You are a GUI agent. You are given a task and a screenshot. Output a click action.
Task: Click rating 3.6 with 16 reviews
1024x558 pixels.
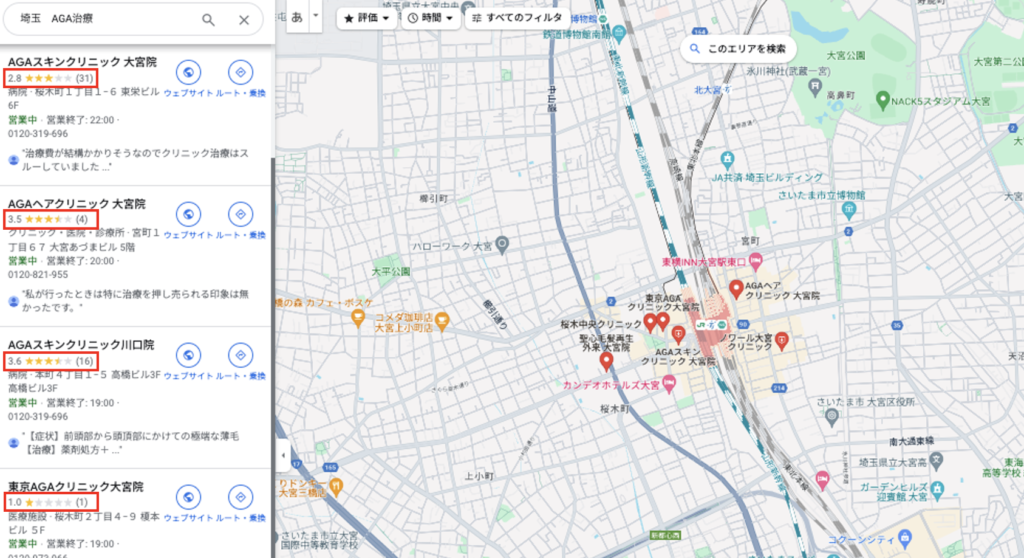pyautogui.click(x=51, y=361)
